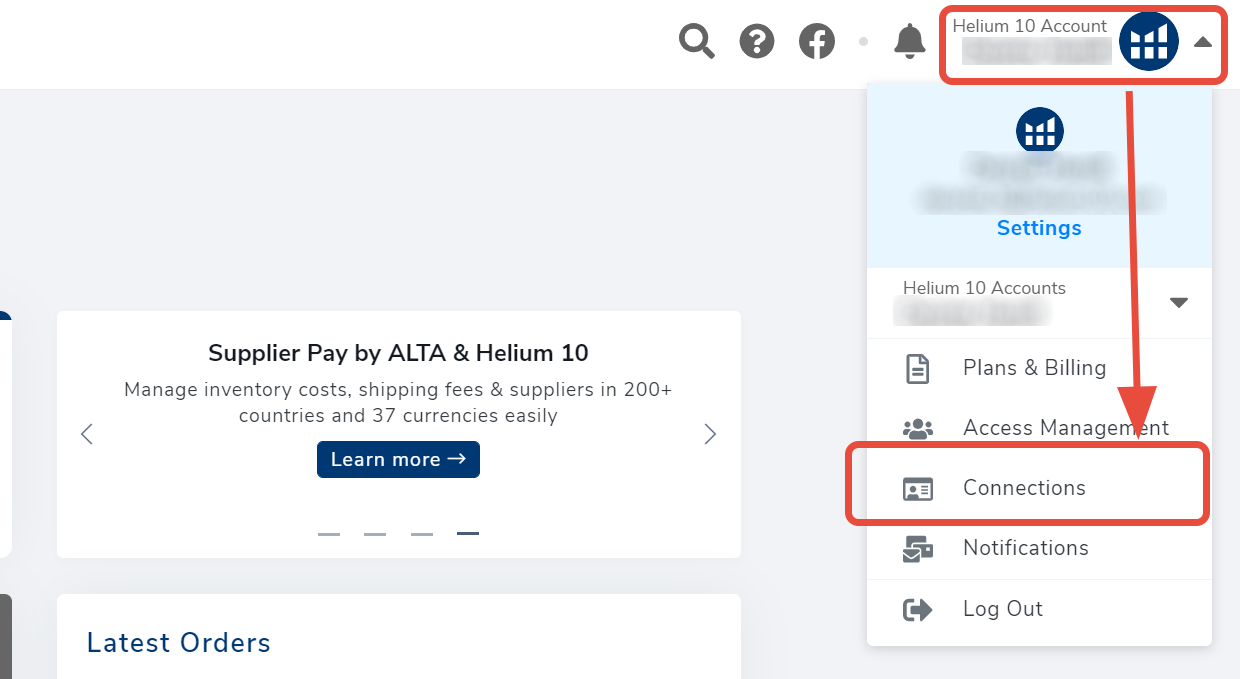
Task: Click the first carousel indicator dot
Action: (x=328, y=534)
